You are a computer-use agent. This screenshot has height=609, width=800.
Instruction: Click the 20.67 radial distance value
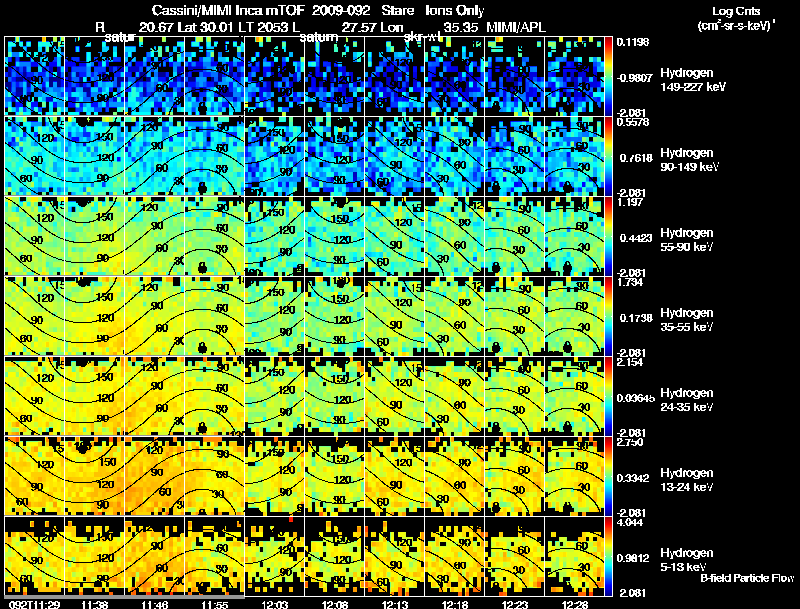click(x=156, y=27)
